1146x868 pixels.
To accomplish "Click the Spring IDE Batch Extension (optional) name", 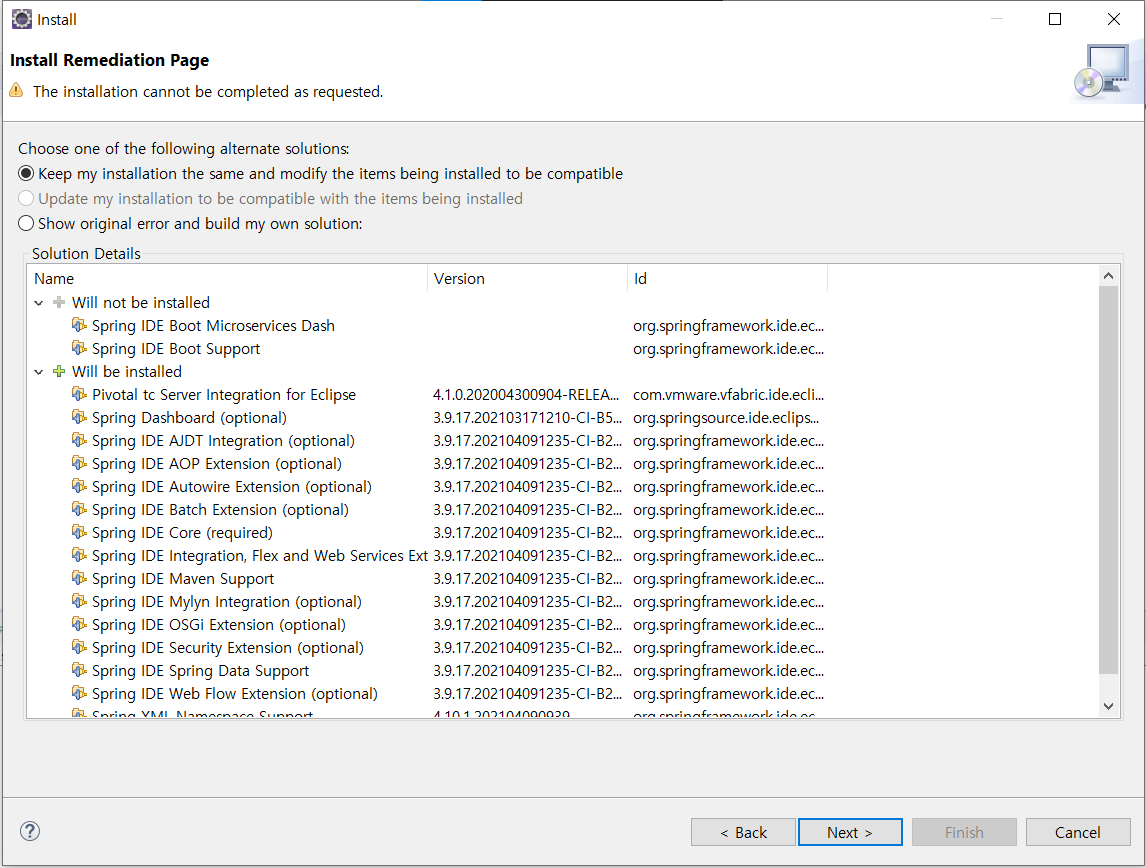I will (220, 509).
